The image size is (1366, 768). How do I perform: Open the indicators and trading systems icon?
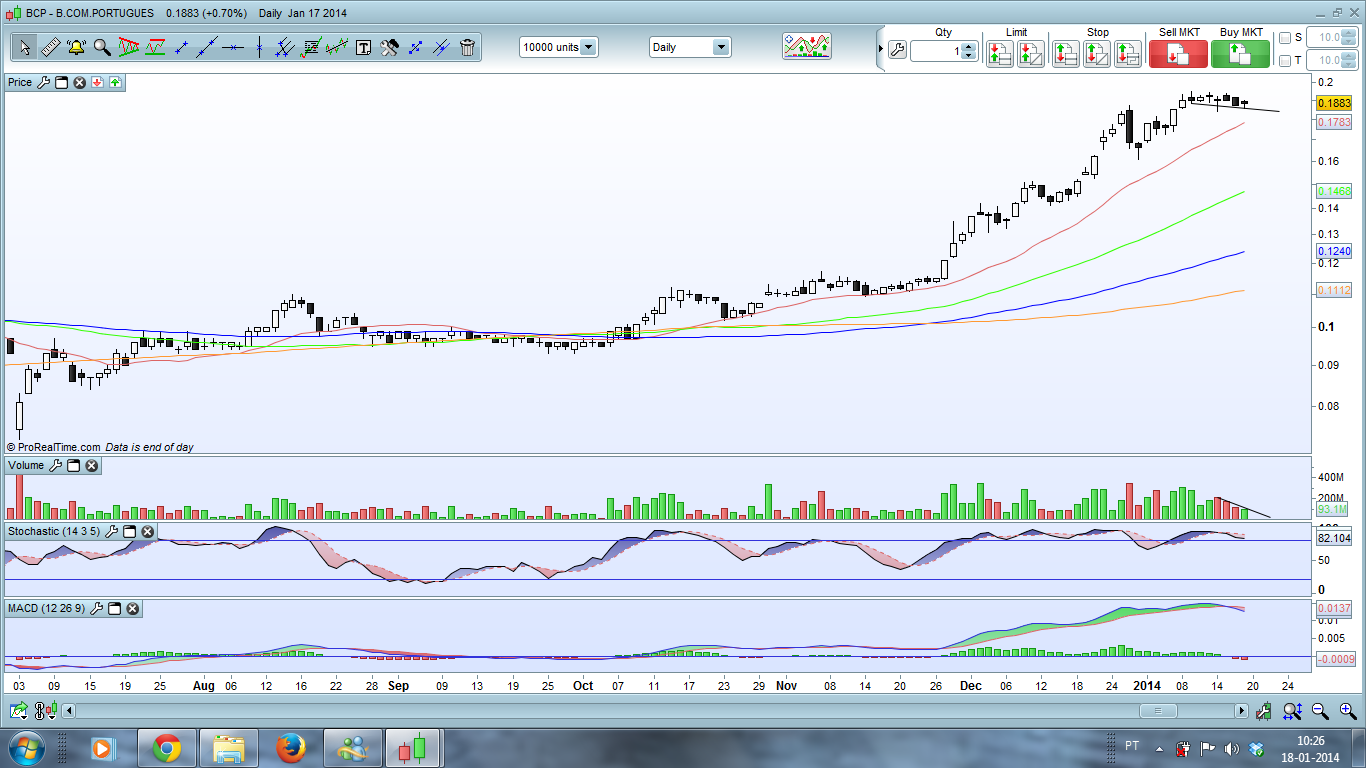click(x=807, y=47)
